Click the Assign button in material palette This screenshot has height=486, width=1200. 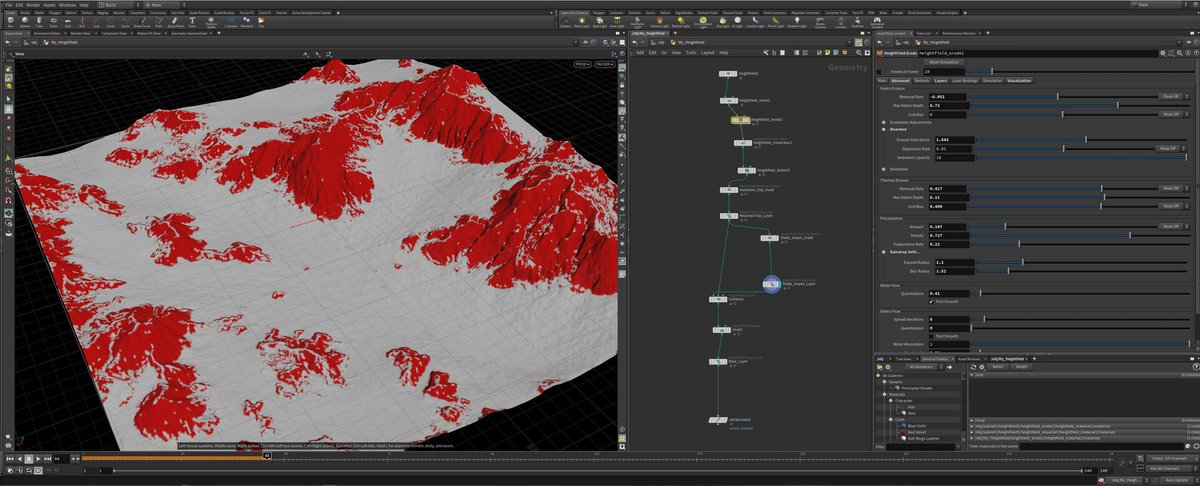1020,367
